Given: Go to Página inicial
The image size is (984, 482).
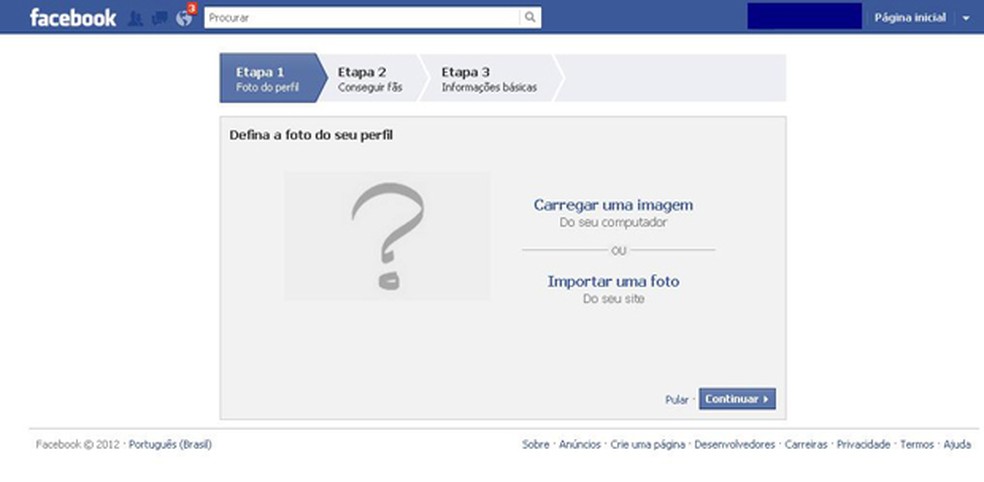Looking at the screenshot, I should pos(910,18).
